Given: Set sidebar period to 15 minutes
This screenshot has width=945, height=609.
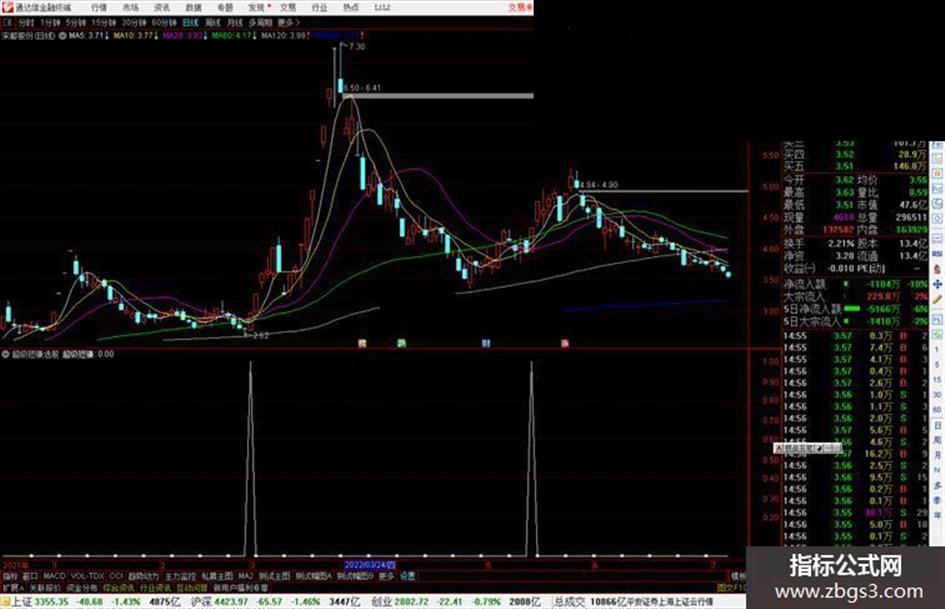Looking at the screenshot, I should [x=938, y=380].
